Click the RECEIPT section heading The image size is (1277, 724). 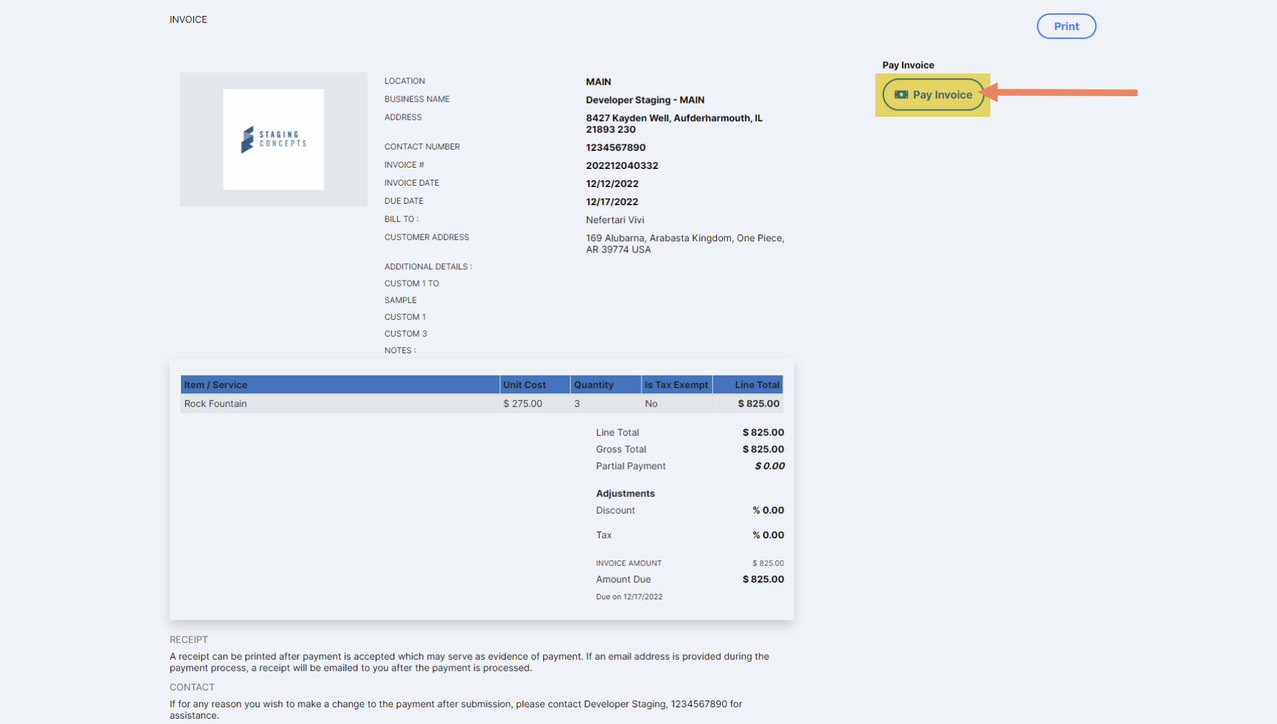(189, 640)
